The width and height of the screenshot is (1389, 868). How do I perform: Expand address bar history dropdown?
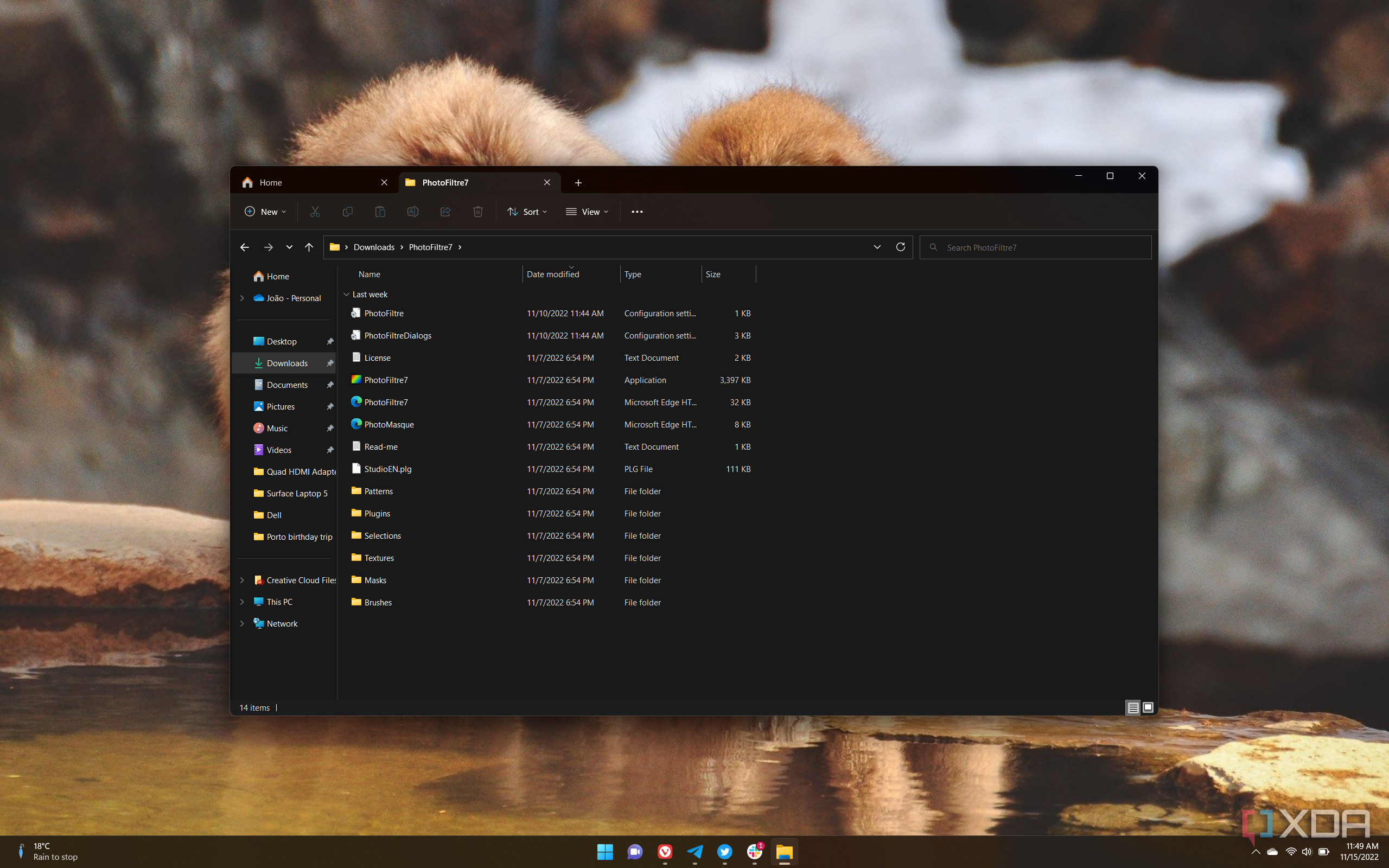coord(877,247)
